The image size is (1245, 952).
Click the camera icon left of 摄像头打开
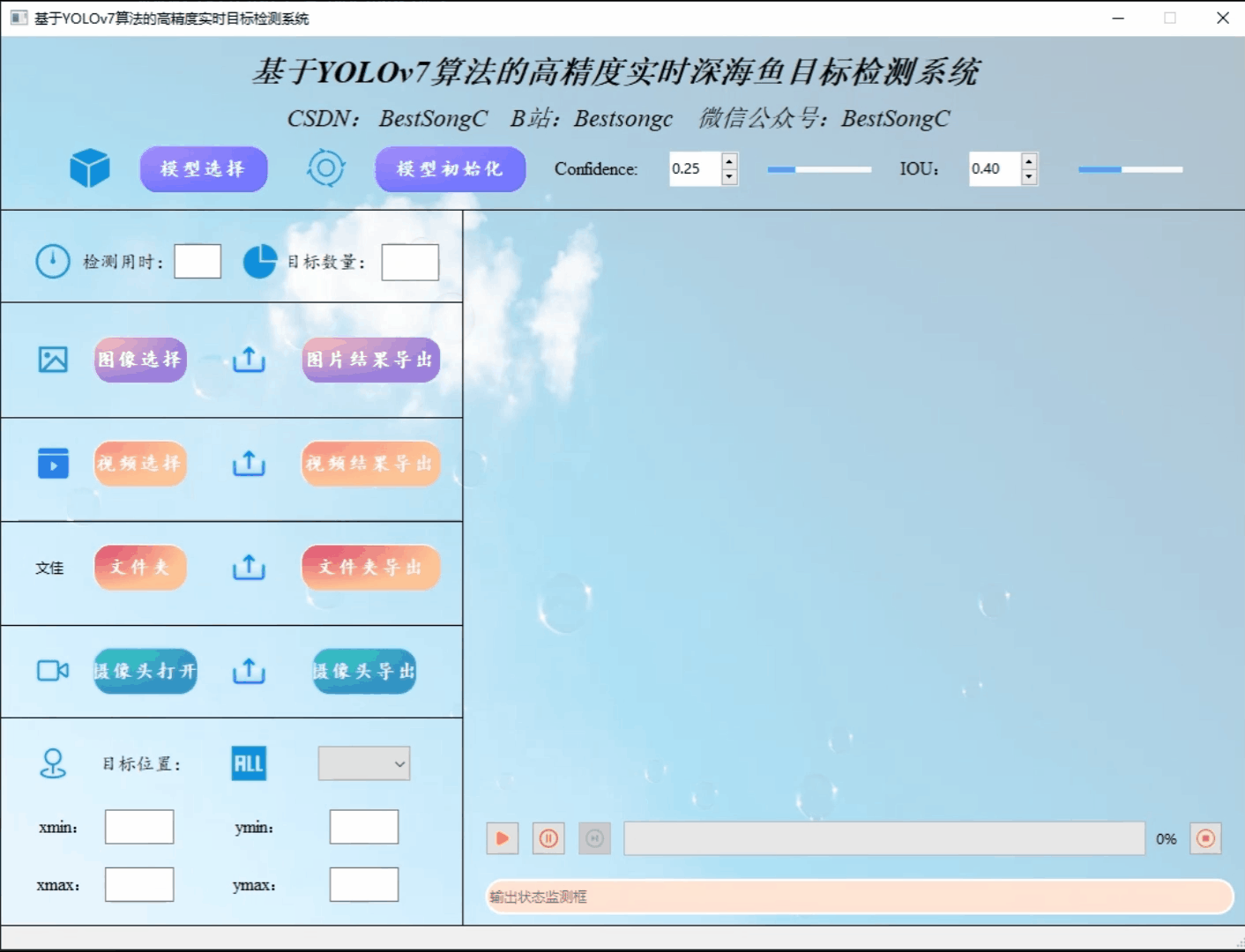click(x=53, y=671)
